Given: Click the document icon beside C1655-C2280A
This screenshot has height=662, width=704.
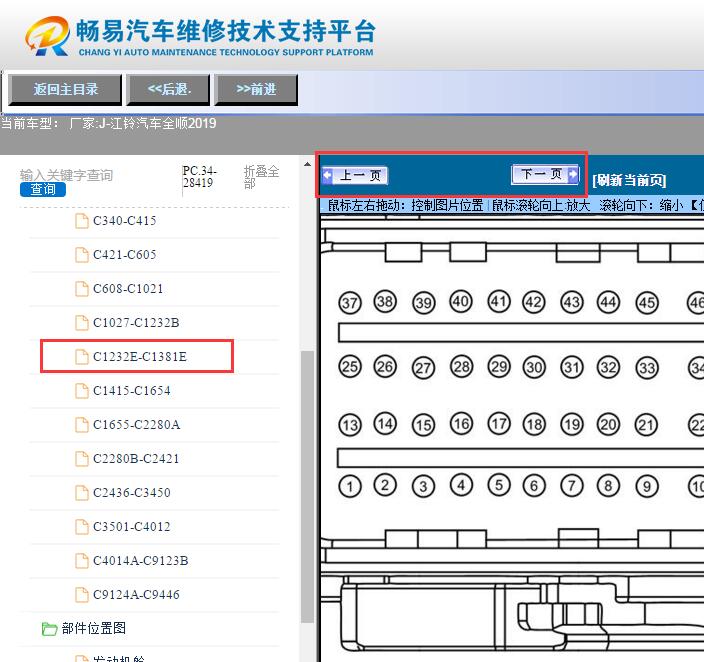Looking at the screenshot, I should (82, 424).
